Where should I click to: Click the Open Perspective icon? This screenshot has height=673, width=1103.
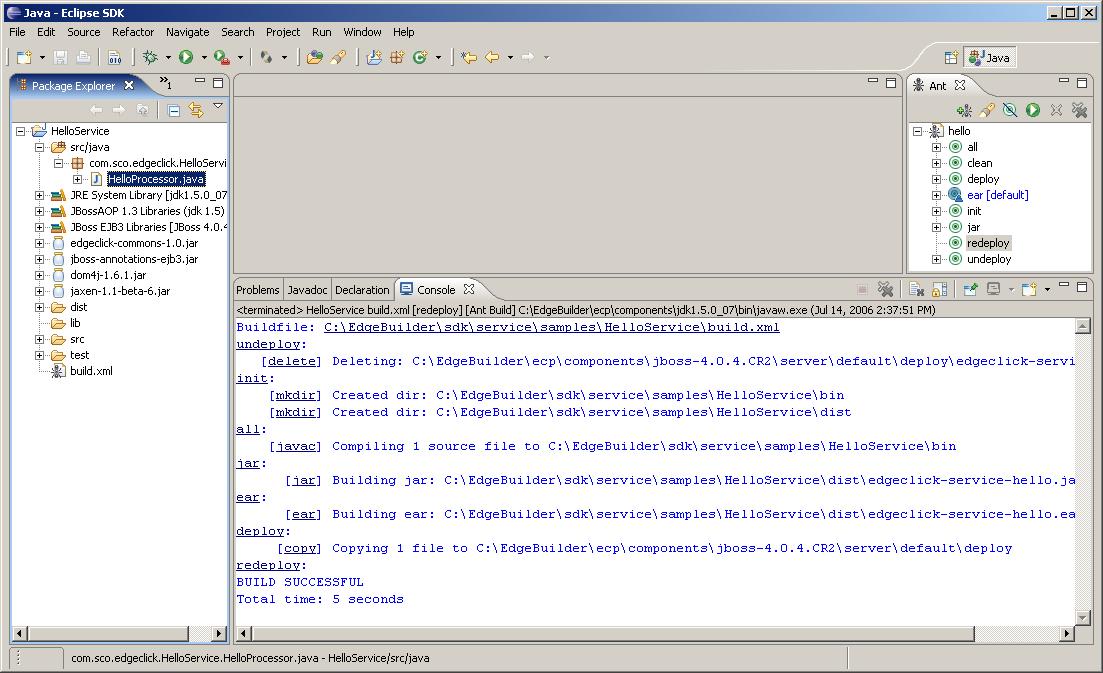click(951, 58)
